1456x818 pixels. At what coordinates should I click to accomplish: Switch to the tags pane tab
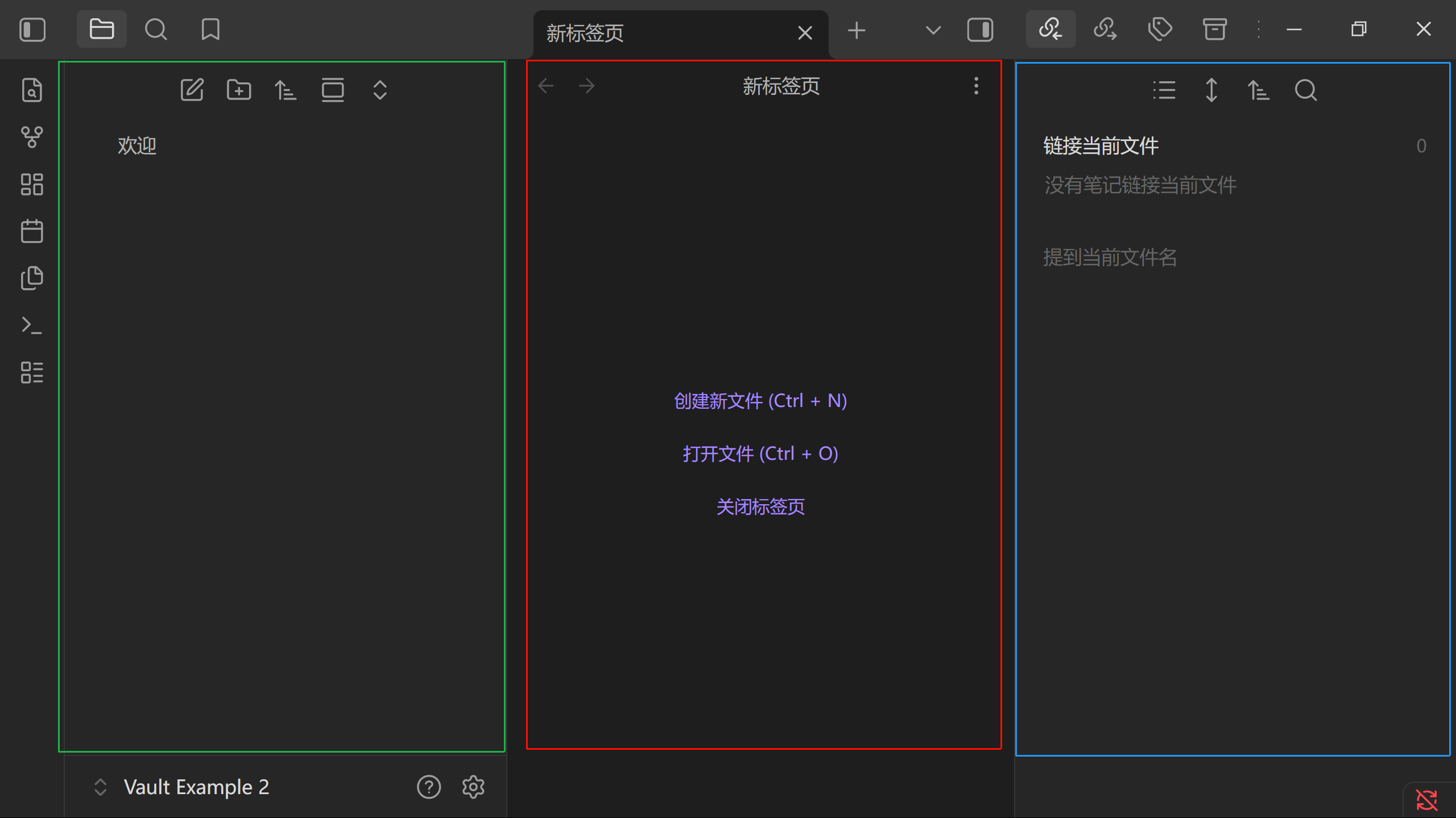(x=1160, y=28)
